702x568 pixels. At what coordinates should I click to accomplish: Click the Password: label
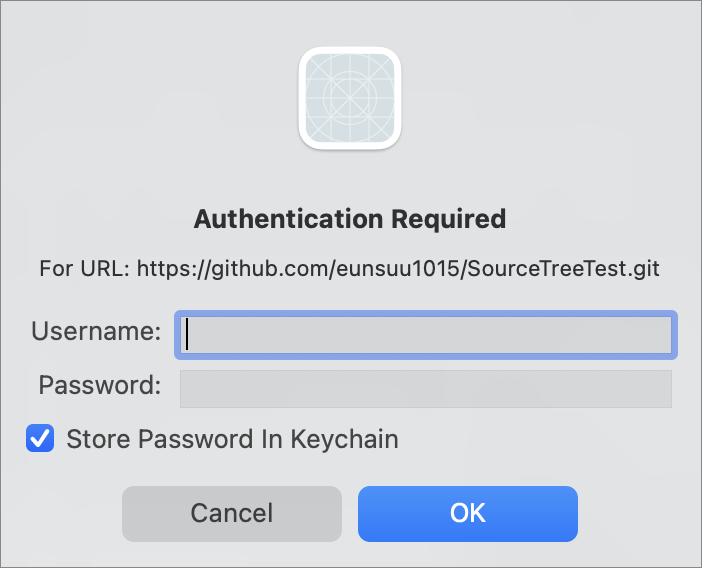(x=99, y=385)
